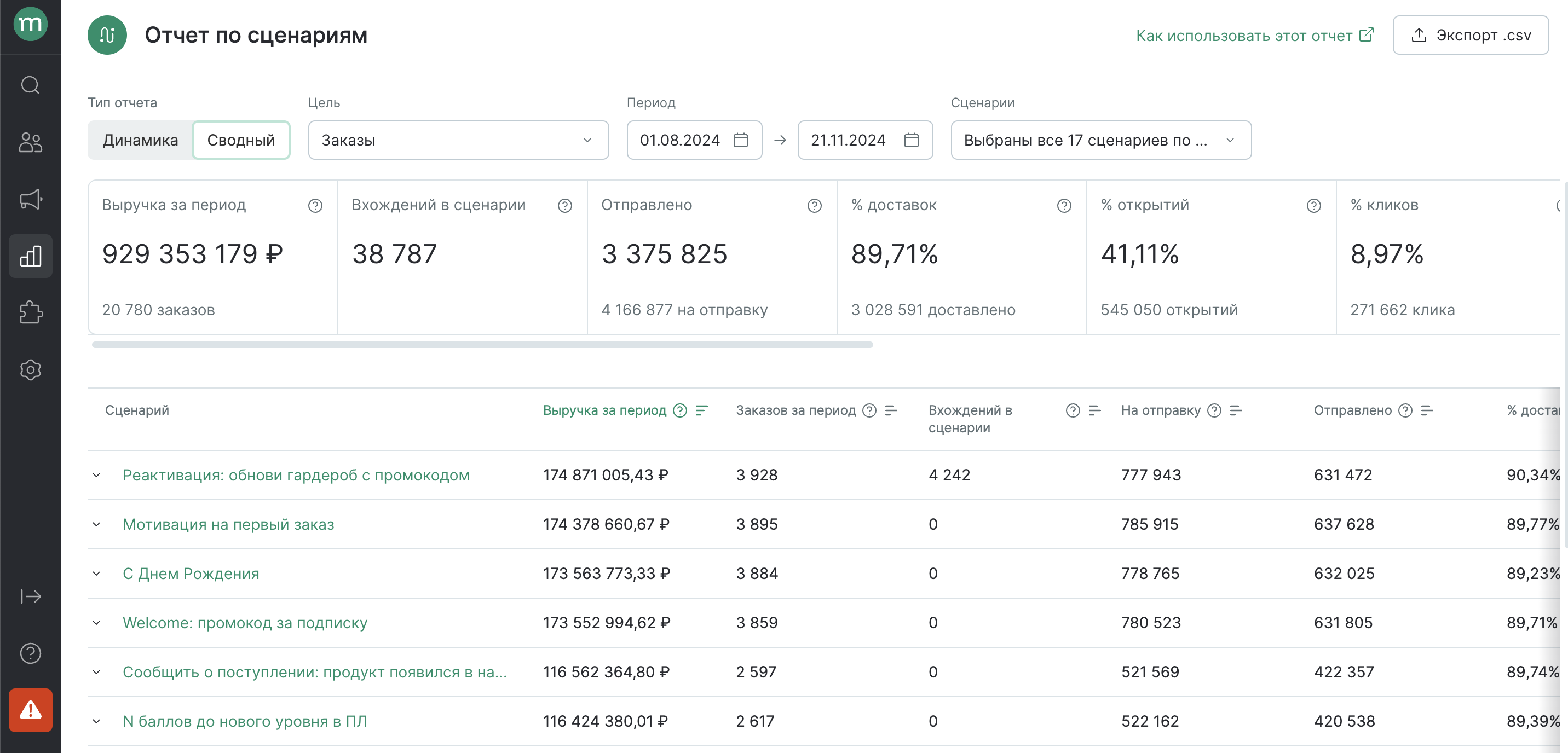Show help for Заказов за период column
1568x753 pixels.
(x=870, y=410)
